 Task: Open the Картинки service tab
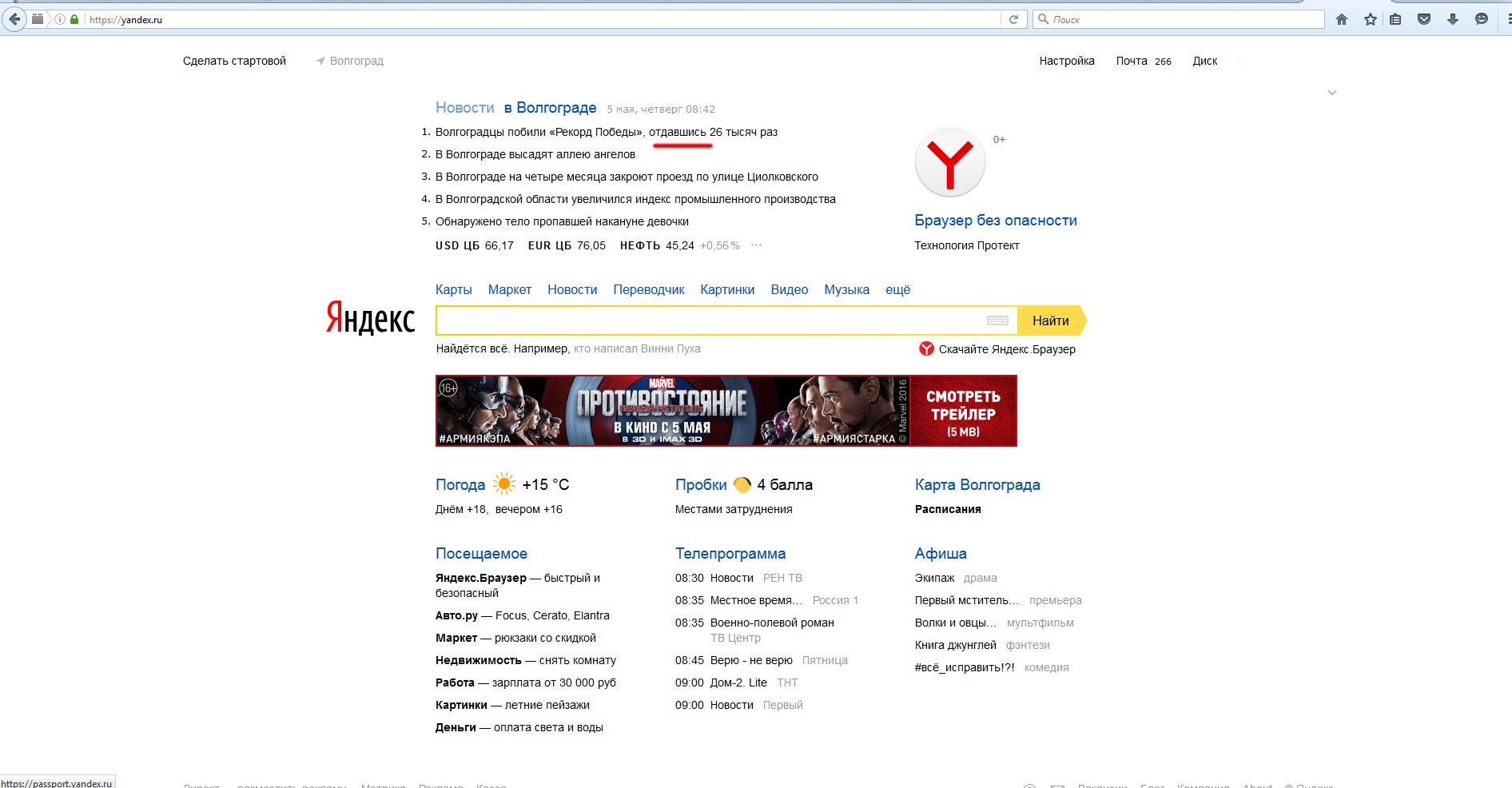(727, 290)
